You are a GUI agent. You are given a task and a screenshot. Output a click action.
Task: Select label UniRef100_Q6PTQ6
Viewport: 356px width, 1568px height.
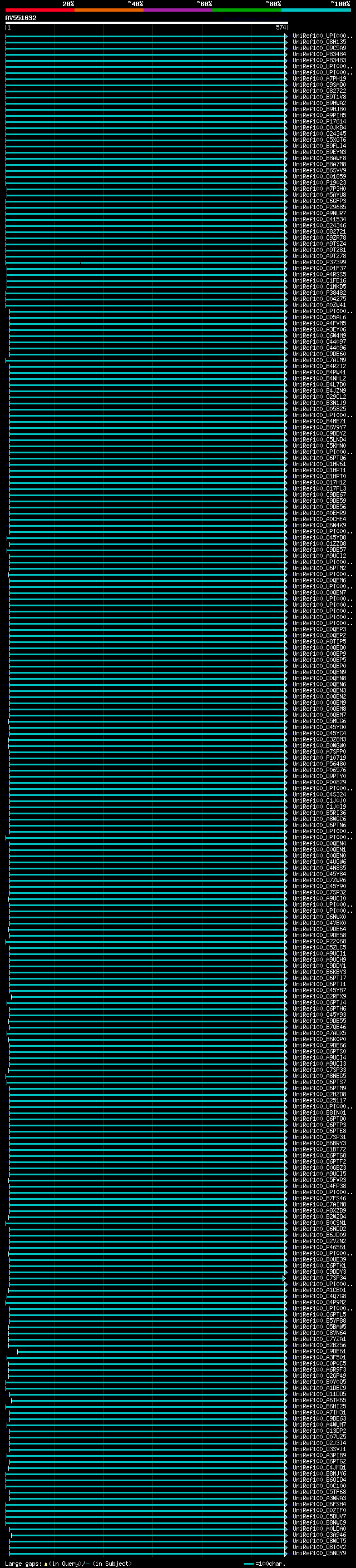click(319, 458)
